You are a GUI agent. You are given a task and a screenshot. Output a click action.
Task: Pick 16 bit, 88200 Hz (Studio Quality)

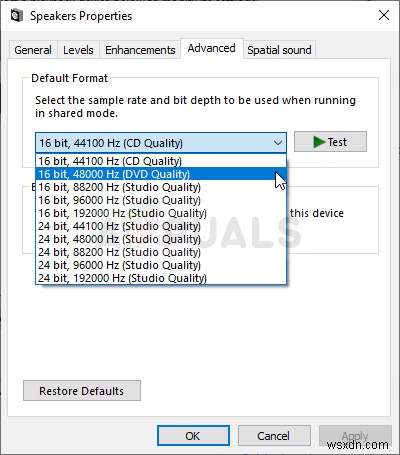click(x=161, y=187)
